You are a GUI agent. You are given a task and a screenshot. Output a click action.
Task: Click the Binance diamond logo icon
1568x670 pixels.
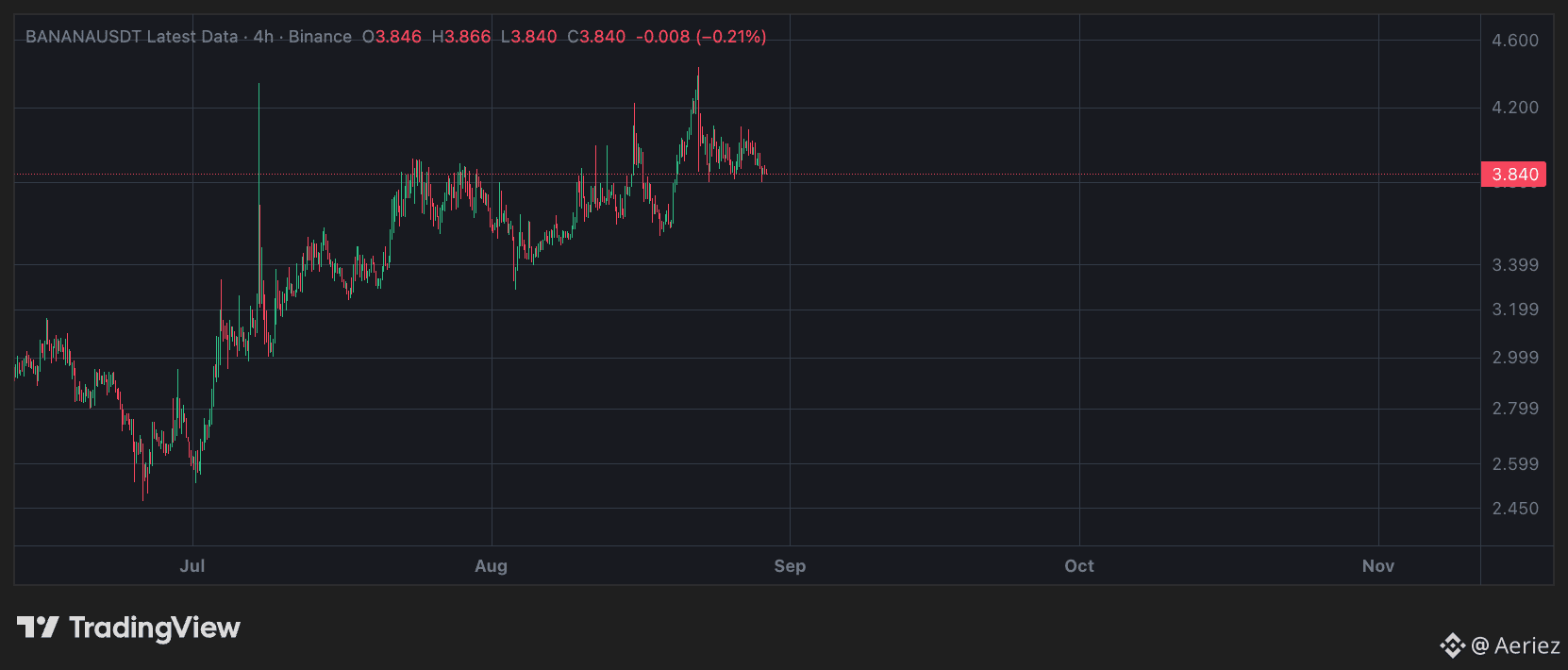pos(1453,645)
